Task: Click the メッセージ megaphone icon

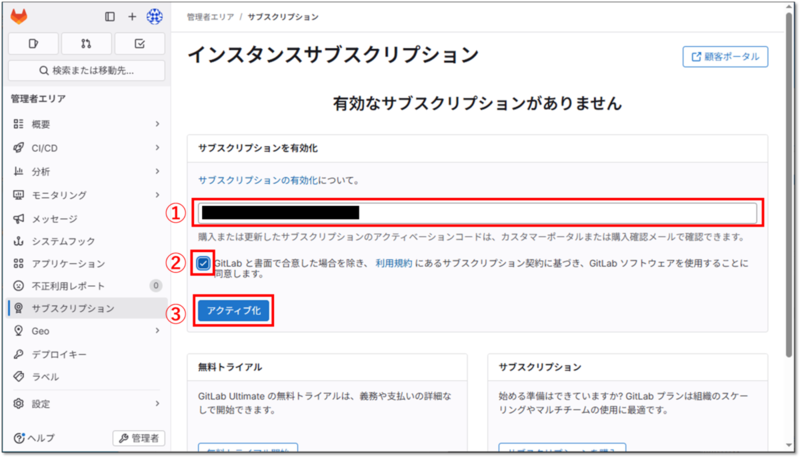Action: (18, 219)
